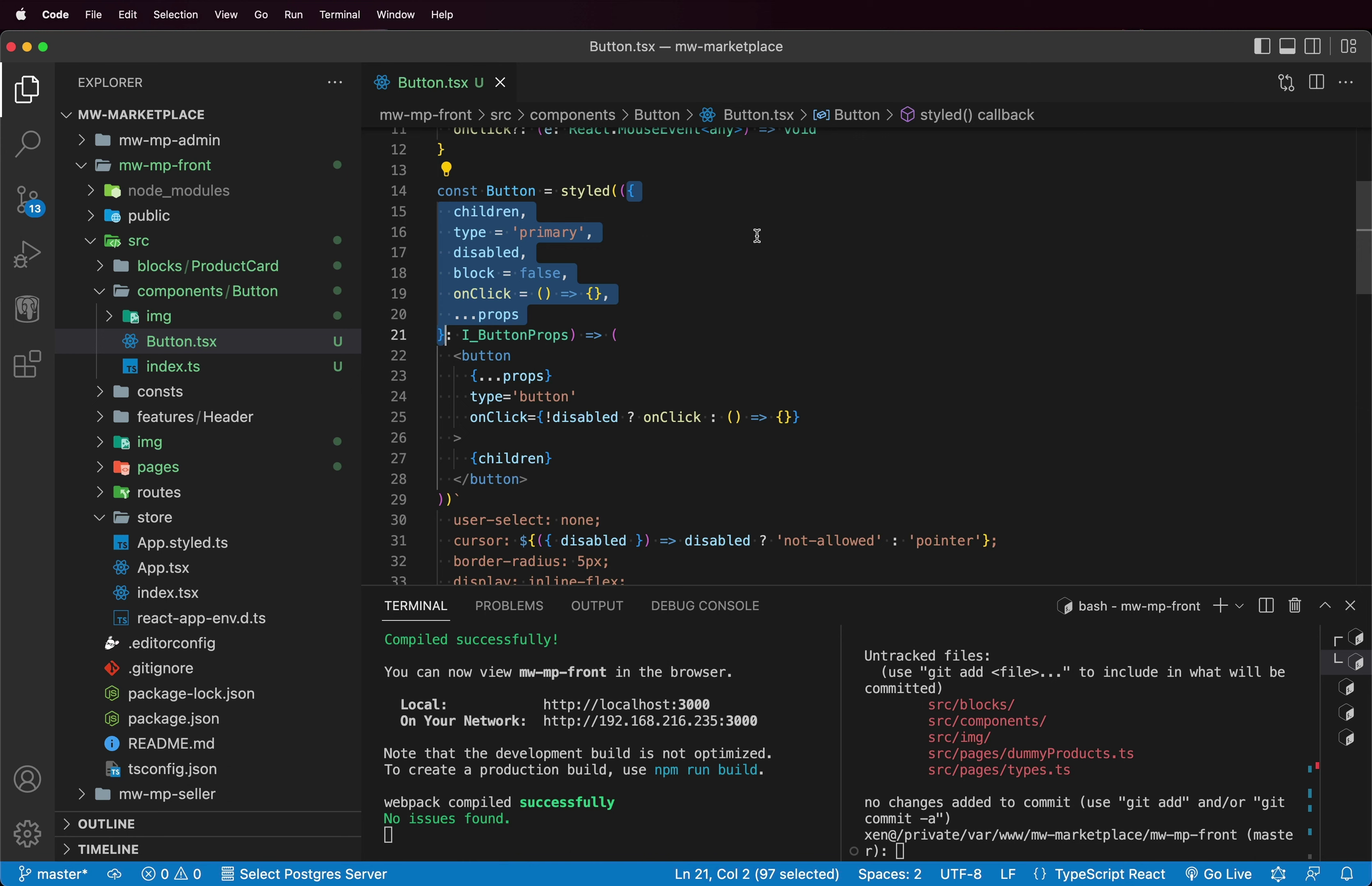Open the Go menu

click(261, 14)
